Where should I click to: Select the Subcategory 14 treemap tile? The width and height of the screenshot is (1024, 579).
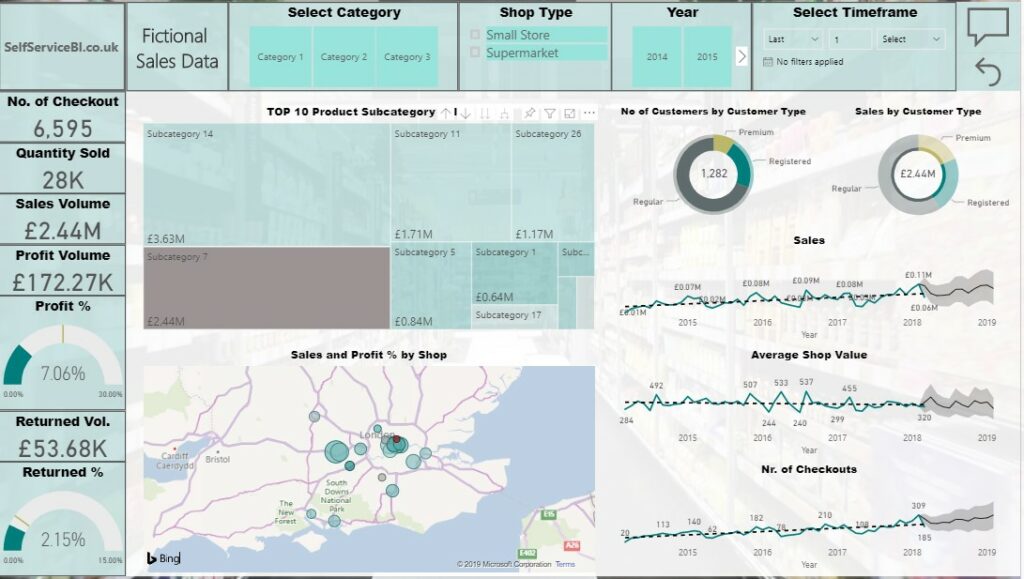coord(266,185)
